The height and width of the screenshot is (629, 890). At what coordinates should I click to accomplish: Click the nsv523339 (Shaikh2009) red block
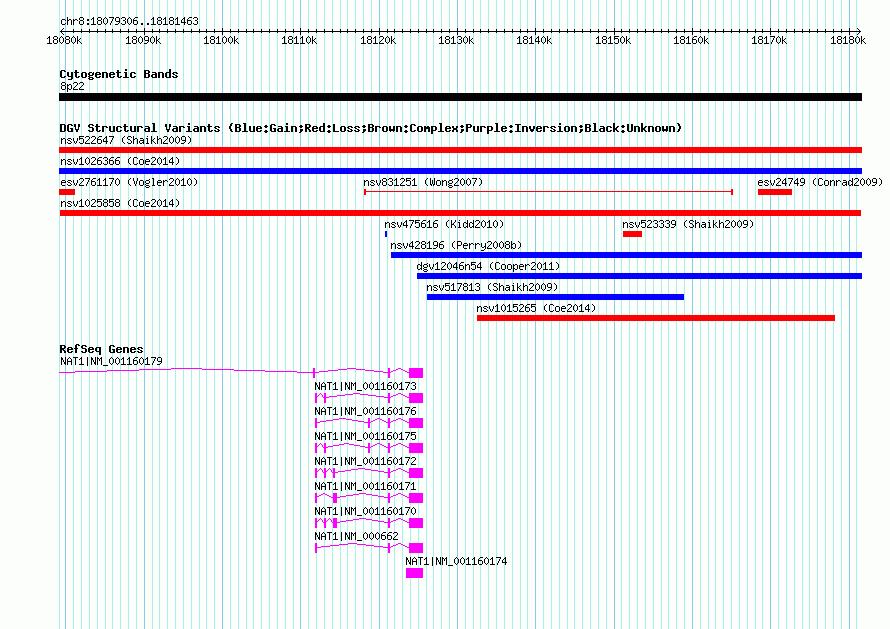click(x=632, y=234)
